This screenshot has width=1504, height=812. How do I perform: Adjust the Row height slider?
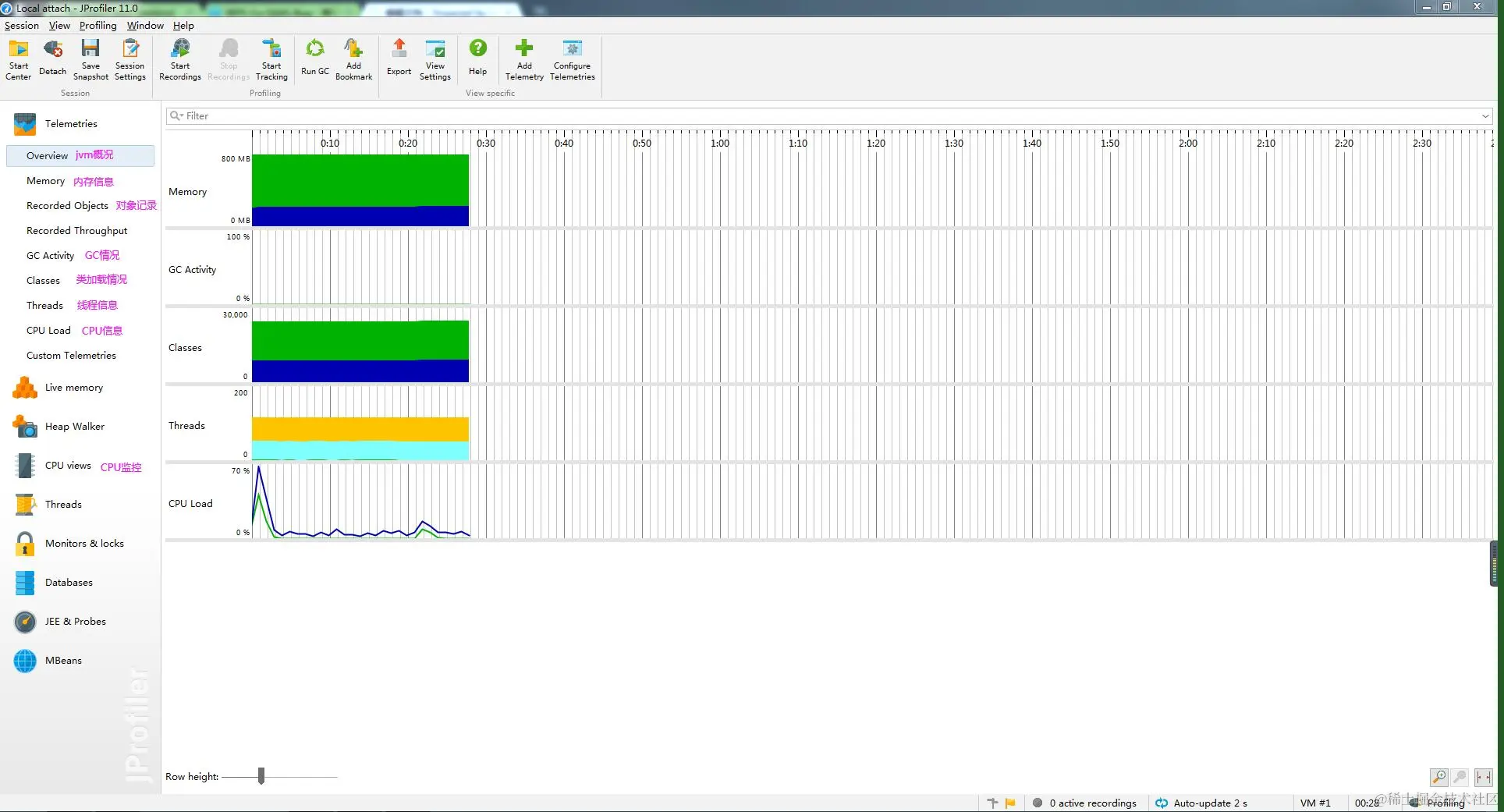261,776
